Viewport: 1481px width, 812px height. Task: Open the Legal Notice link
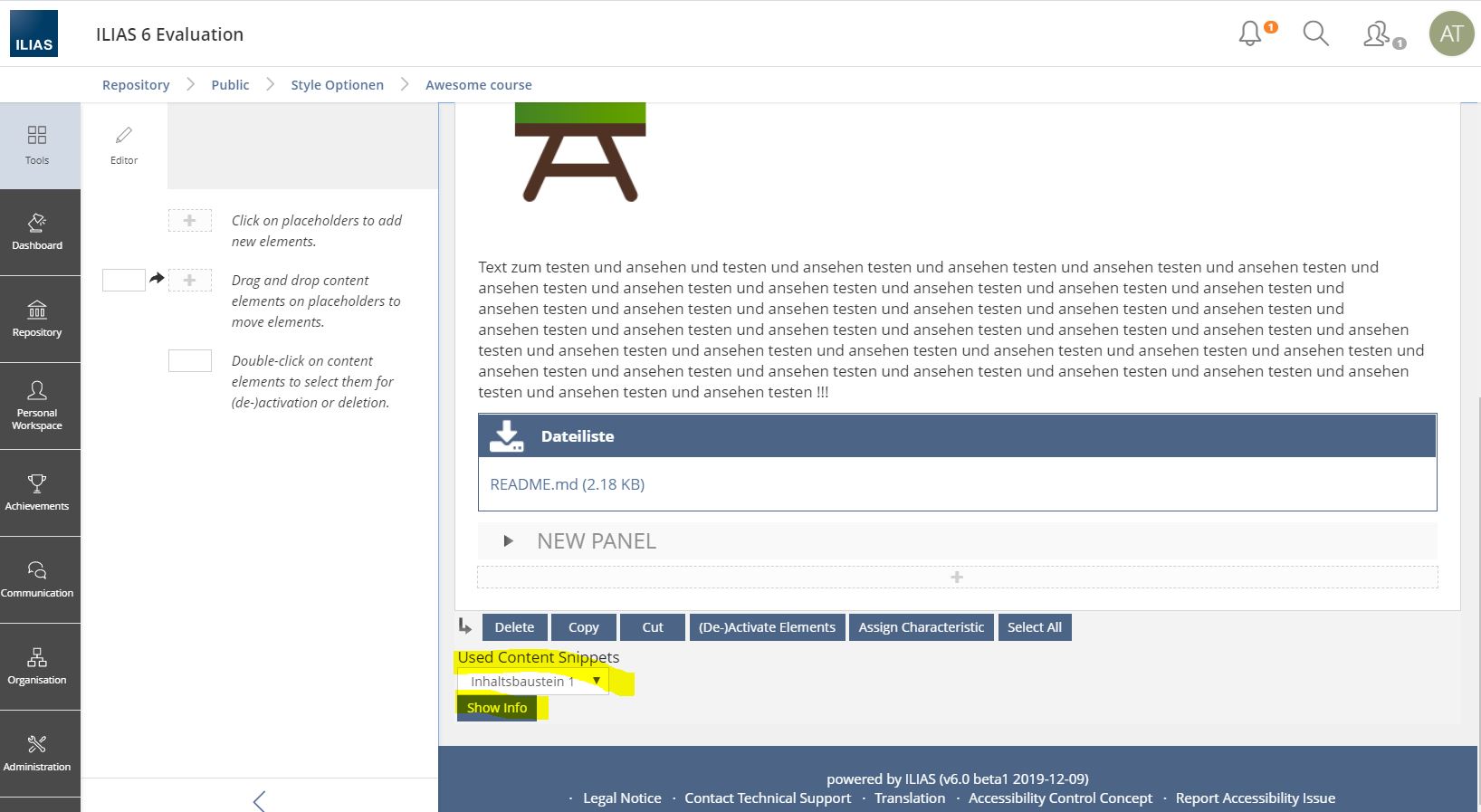[x=622, y=798]
